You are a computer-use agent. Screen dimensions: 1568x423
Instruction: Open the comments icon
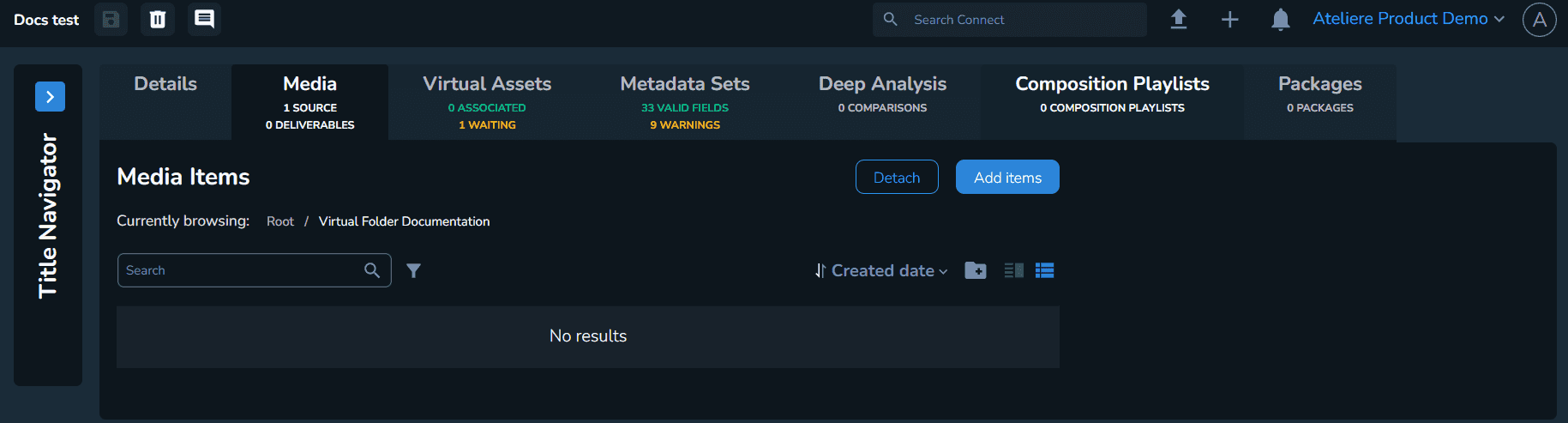[204, 19]
